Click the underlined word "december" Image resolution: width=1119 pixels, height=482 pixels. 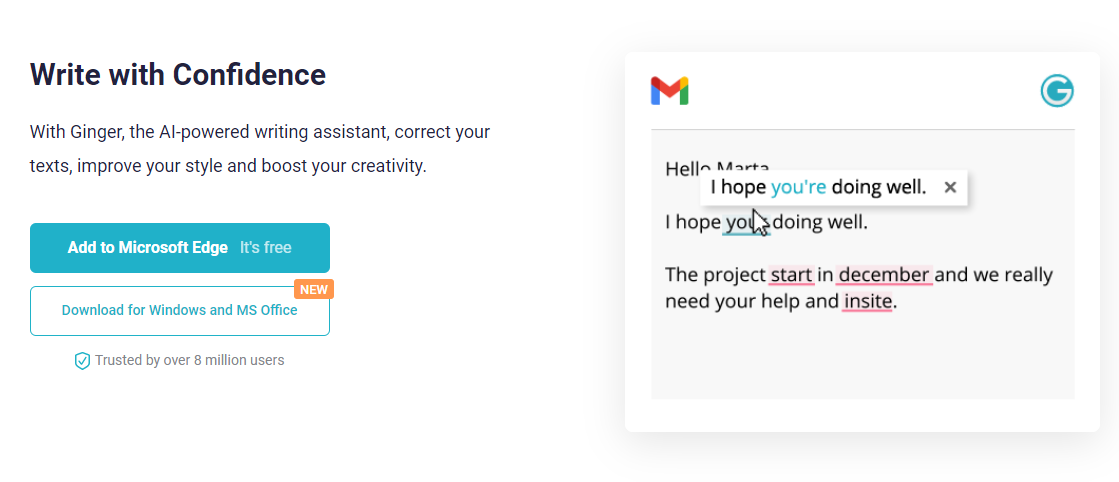884,275
